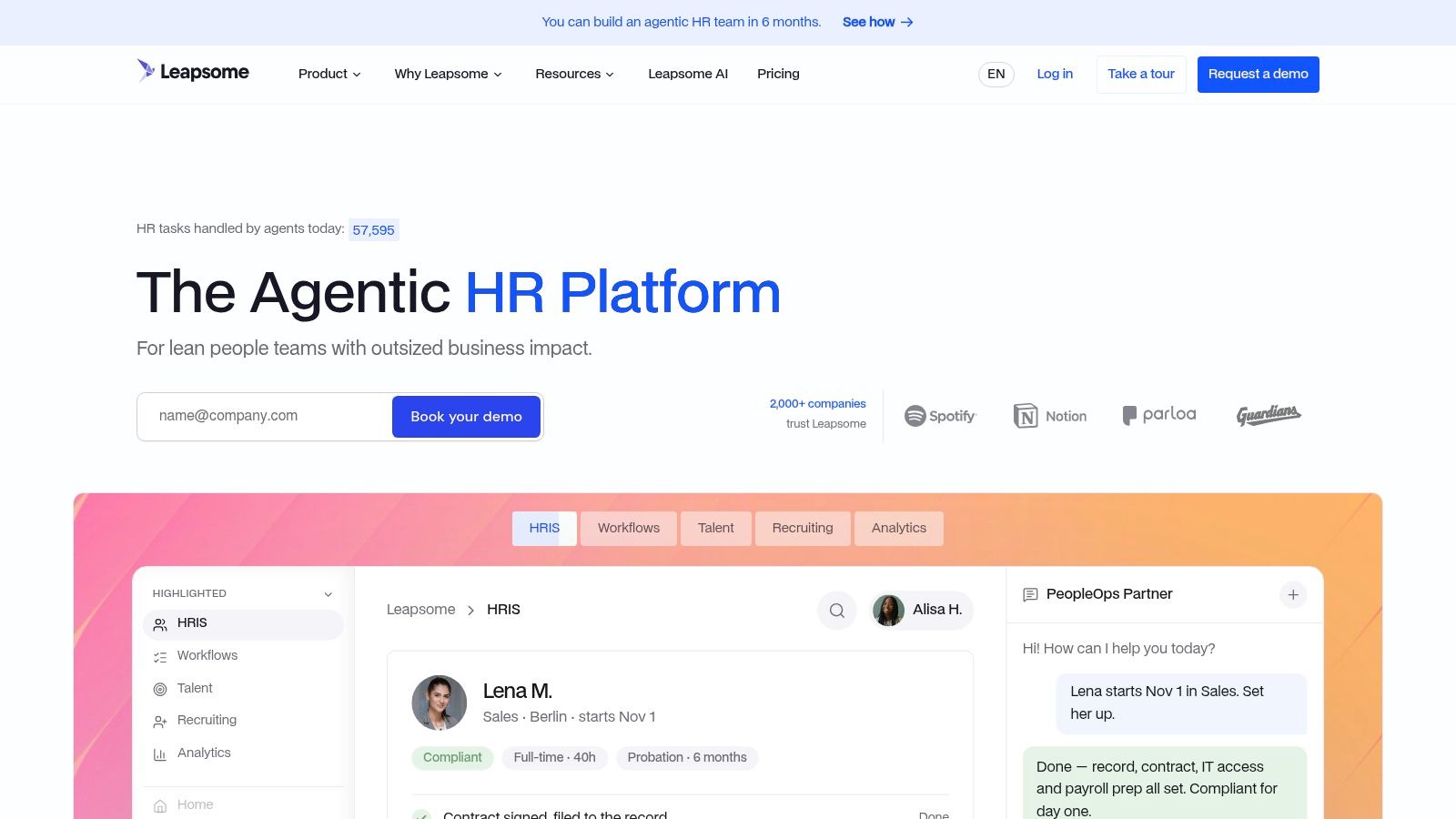This screenshot has height=819, width=1456.
Task: Click the Full-time · 40h badge
Action: click(x=555, y=758)
